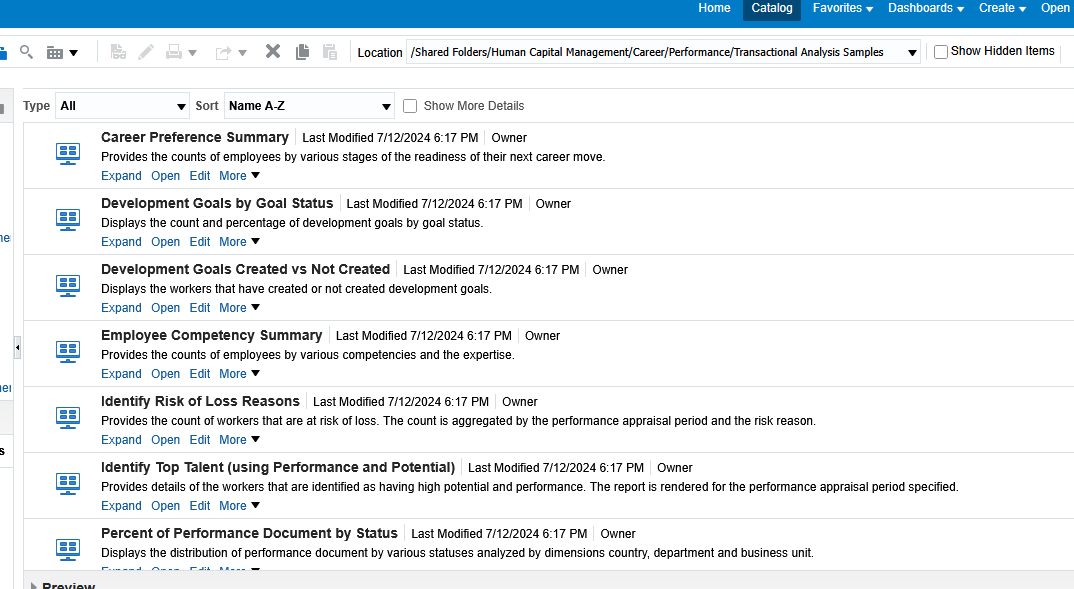Click Percent of Performance Document by Status title
The height and width of the screenshot is (589, 1074).
(249, 533)
